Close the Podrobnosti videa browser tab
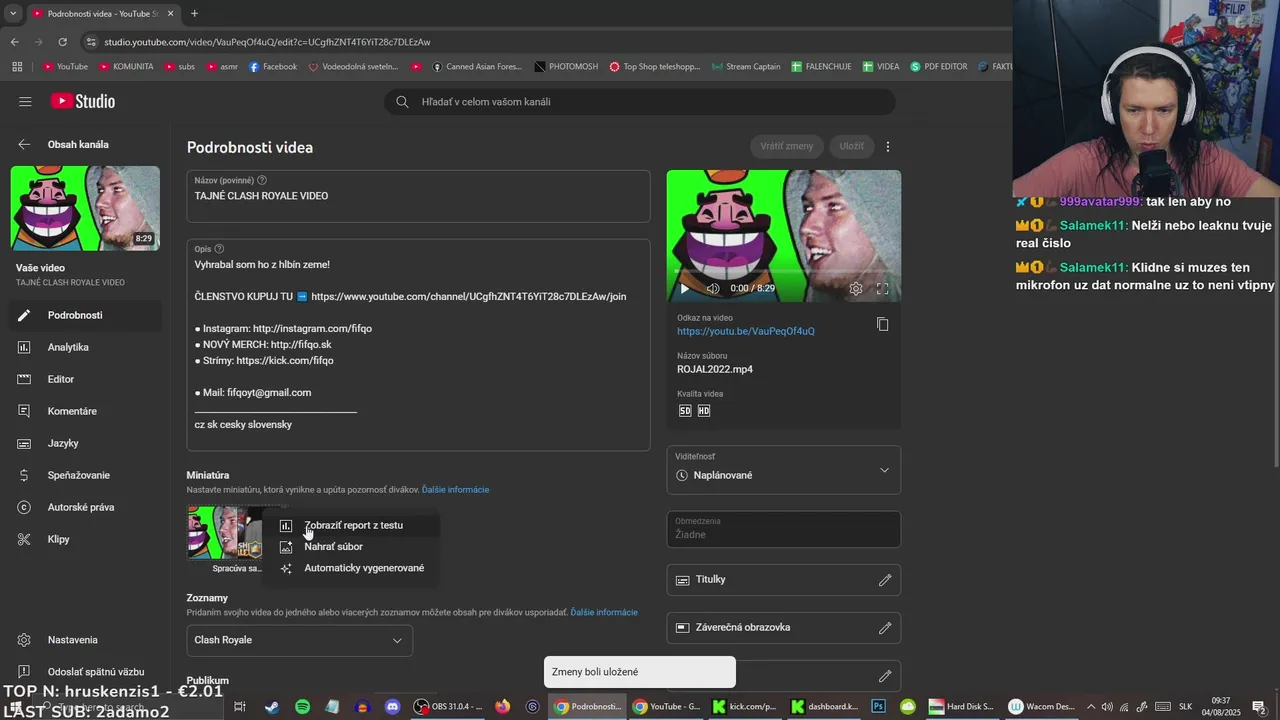The image size is (1280, 720). tap(170, 14)
